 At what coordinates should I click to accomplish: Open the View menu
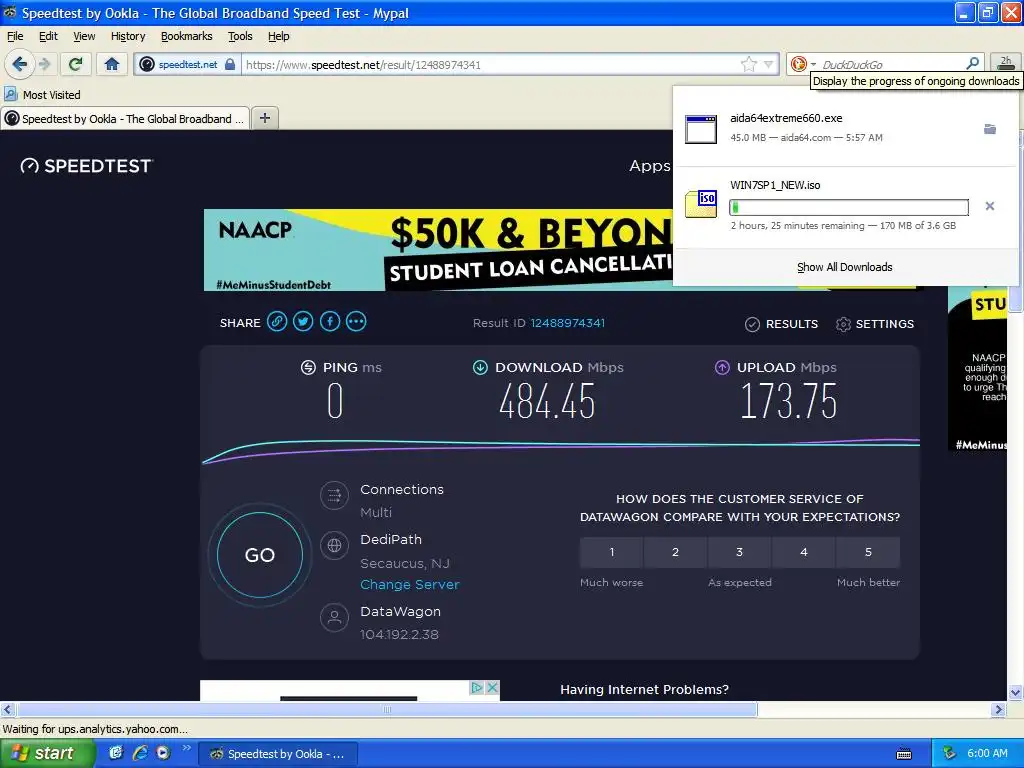(84, 37)
